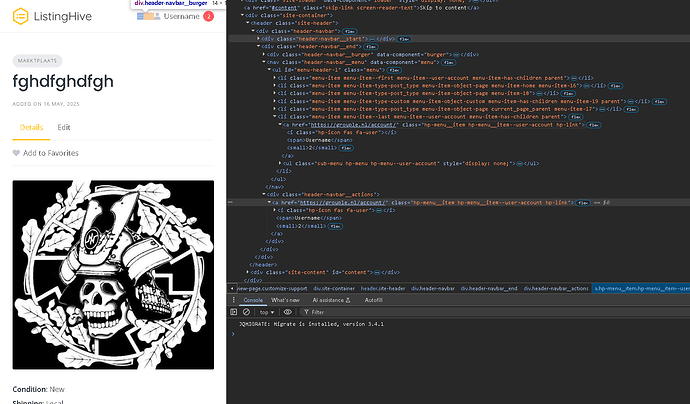Switch to the Console drawer tab
Viewport: 690px width, 404px height.
253,300
